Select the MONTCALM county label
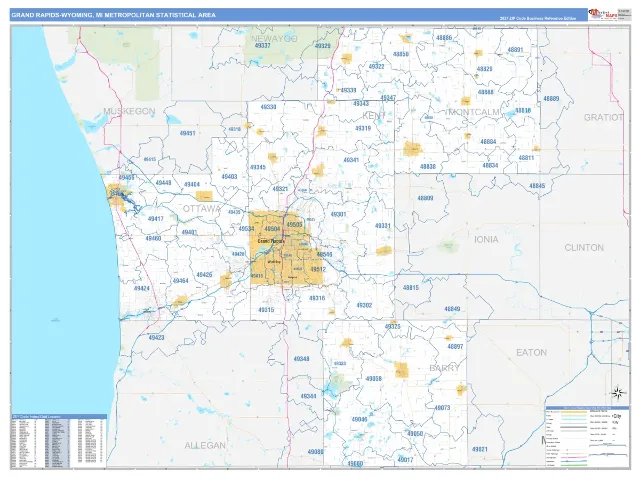 473,112
